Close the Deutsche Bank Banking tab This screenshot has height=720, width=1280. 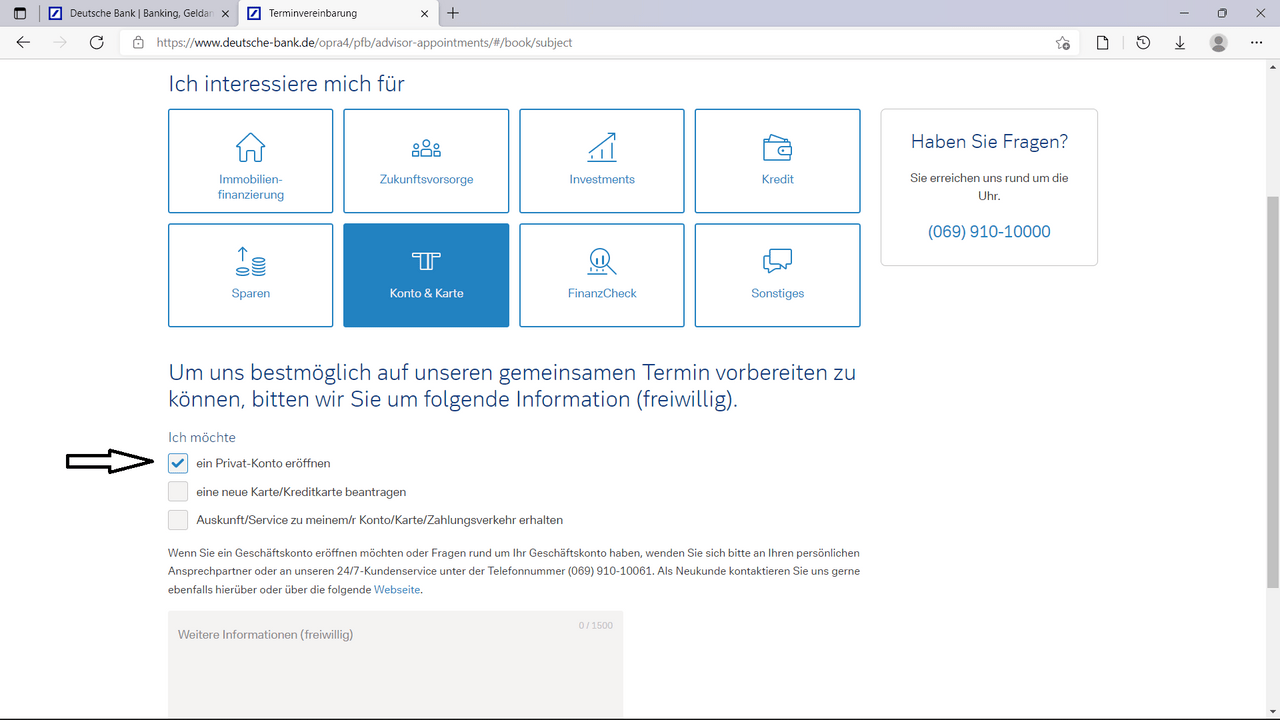224,14
